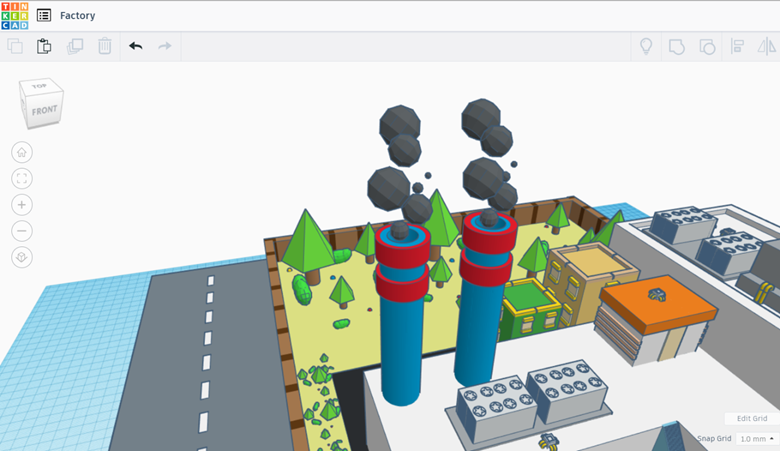Click the Factory design name
The height and width of the screenshot is (451, 780).
point(78,15)
